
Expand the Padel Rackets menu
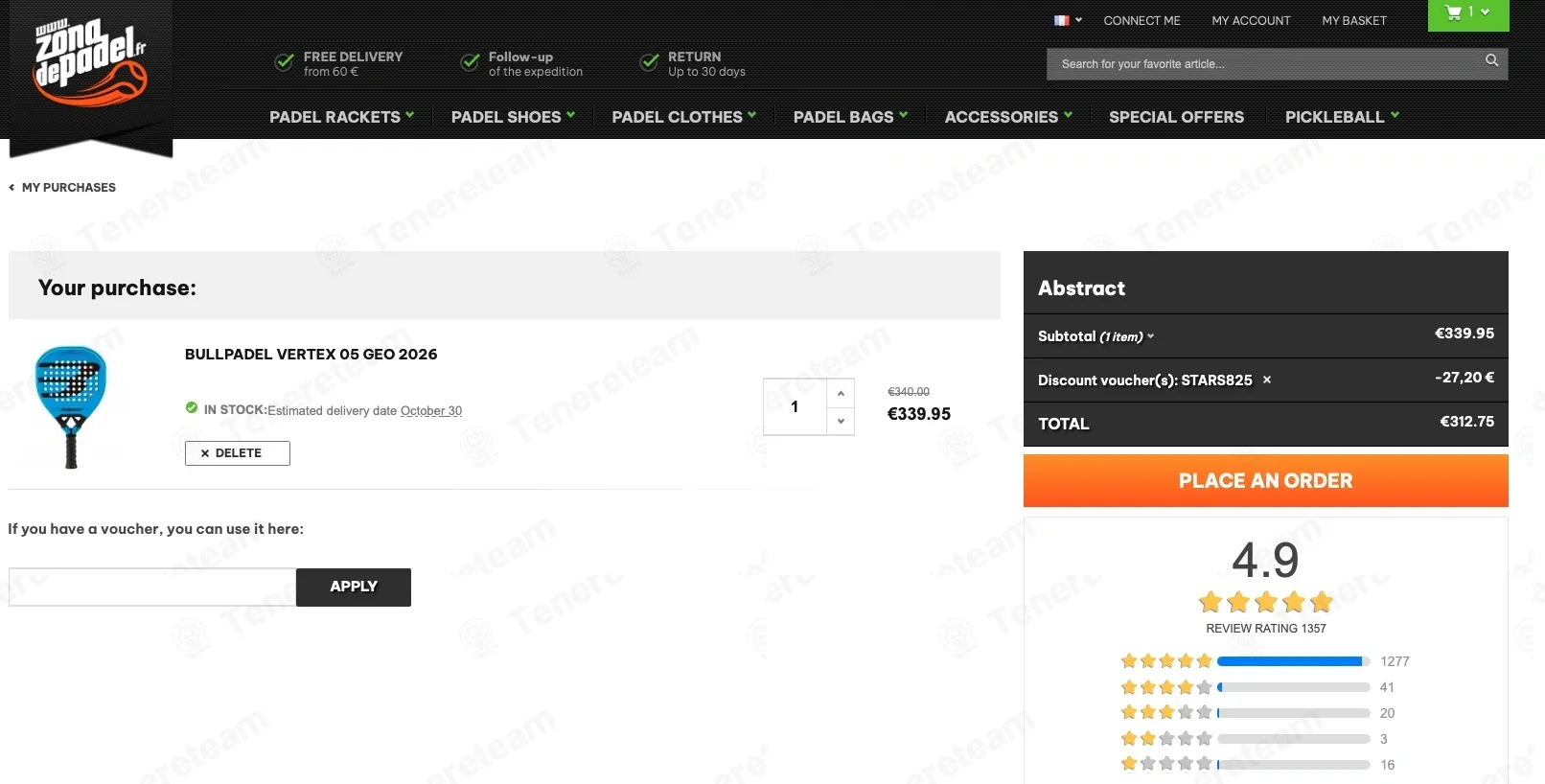tap(342, 117)
